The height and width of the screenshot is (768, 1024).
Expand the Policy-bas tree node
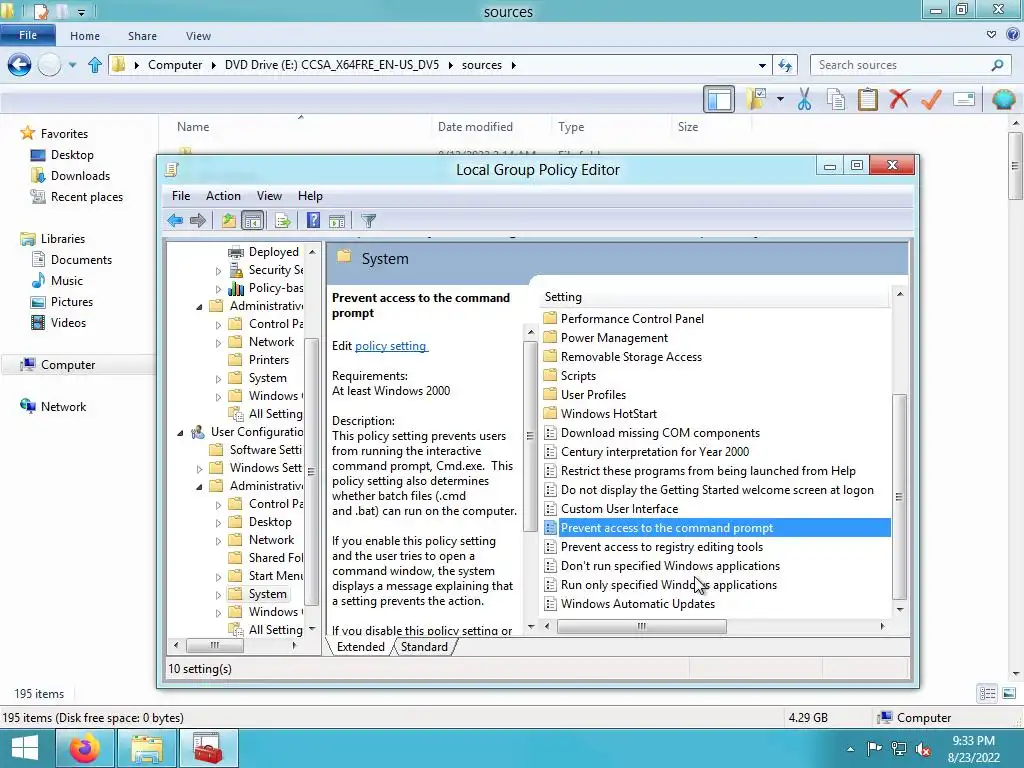click(x=218, y=289)
